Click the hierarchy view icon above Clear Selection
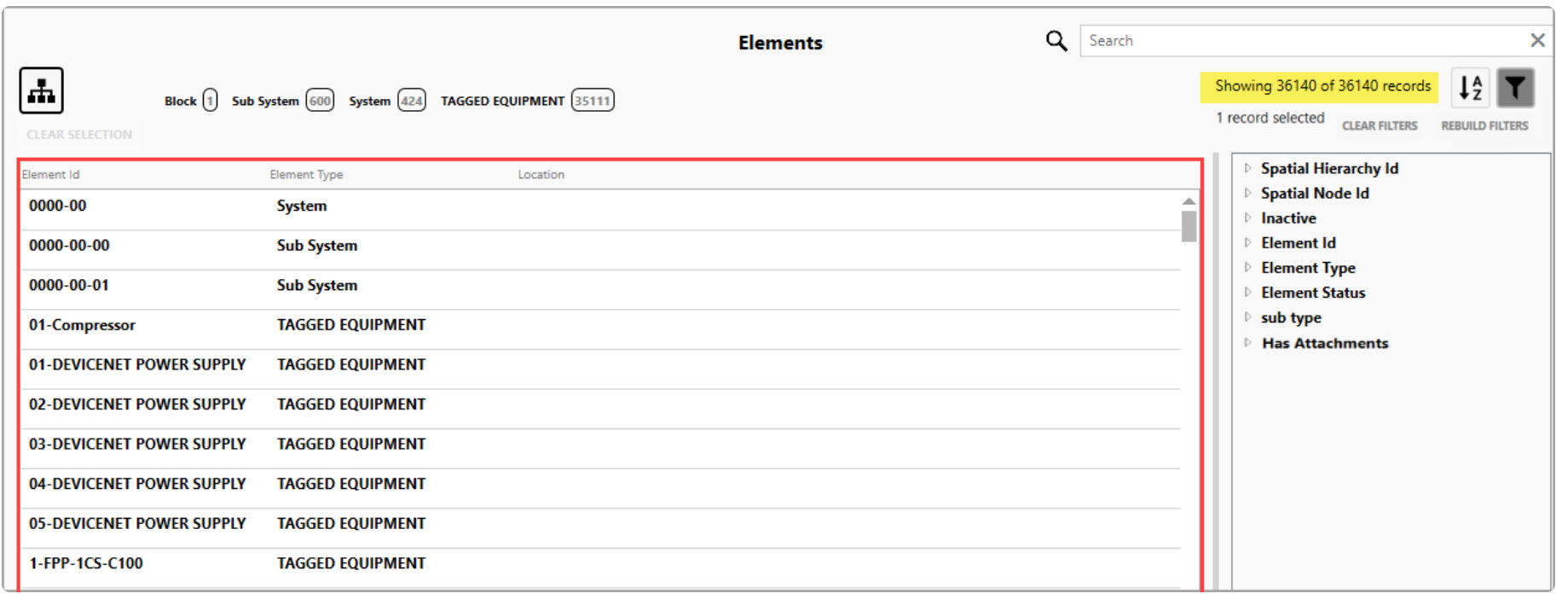Screen dimensions: 1568x605 (x=39, y=90)
